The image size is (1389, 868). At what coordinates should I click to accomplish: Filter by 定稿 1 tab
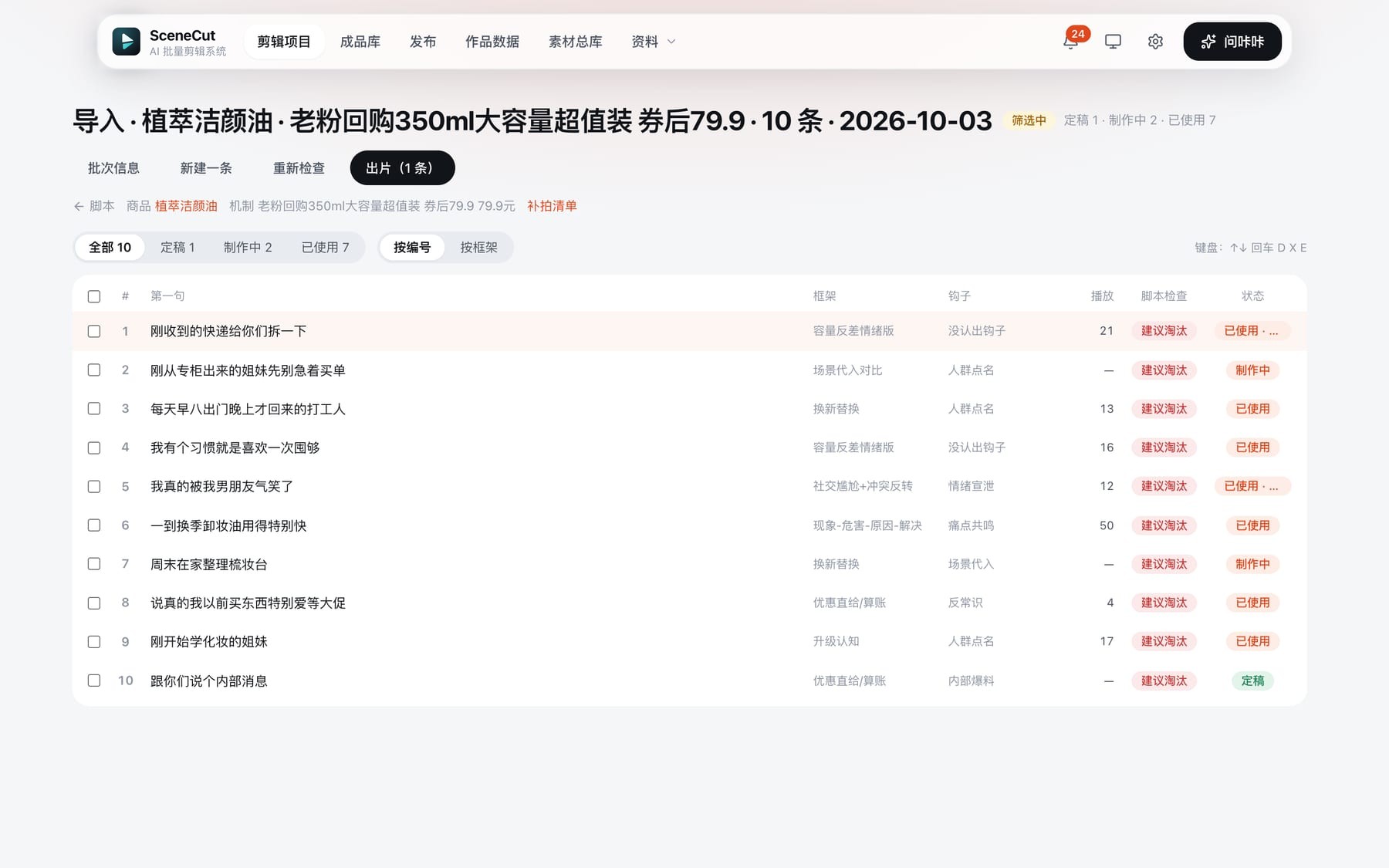177,248
